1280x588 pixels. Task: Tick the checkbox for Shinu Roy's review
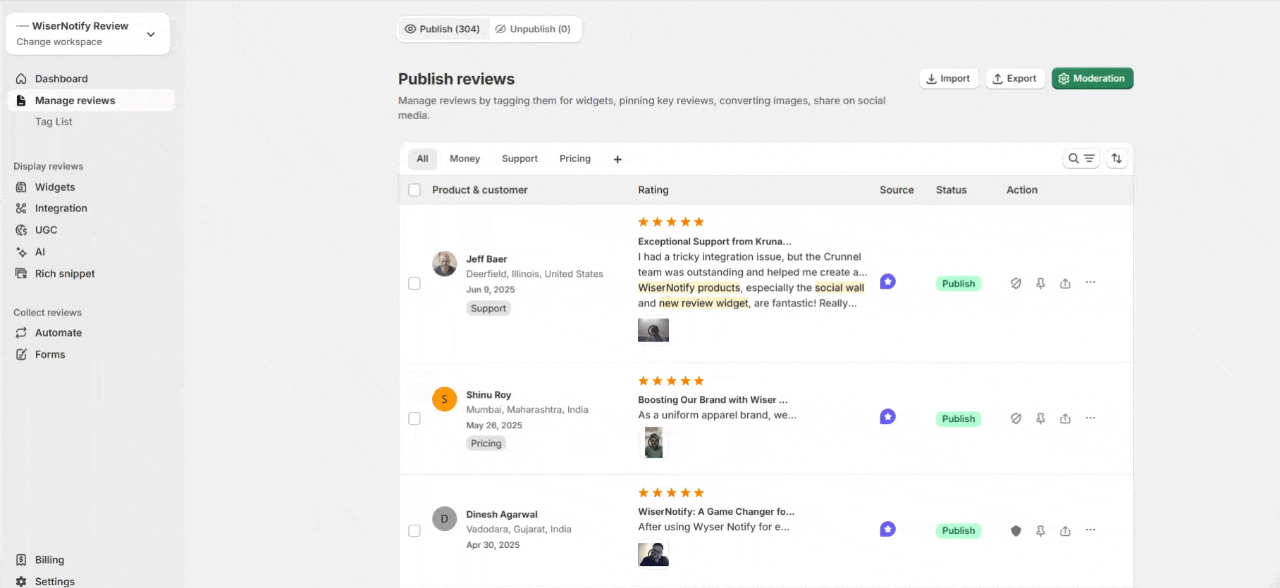[414, 419]
